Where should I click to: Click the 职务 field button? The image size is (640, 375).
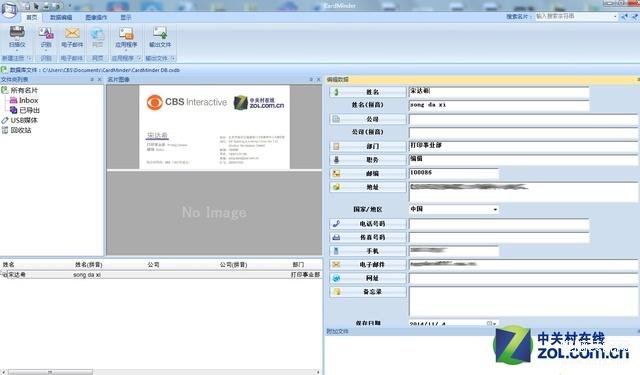(368, 160)
